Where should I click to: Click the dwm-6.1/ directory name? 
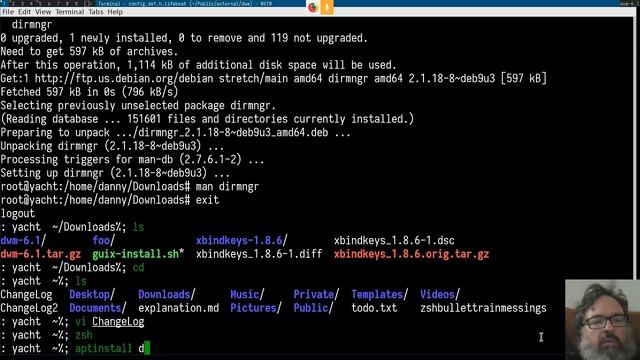coord(23,240)
